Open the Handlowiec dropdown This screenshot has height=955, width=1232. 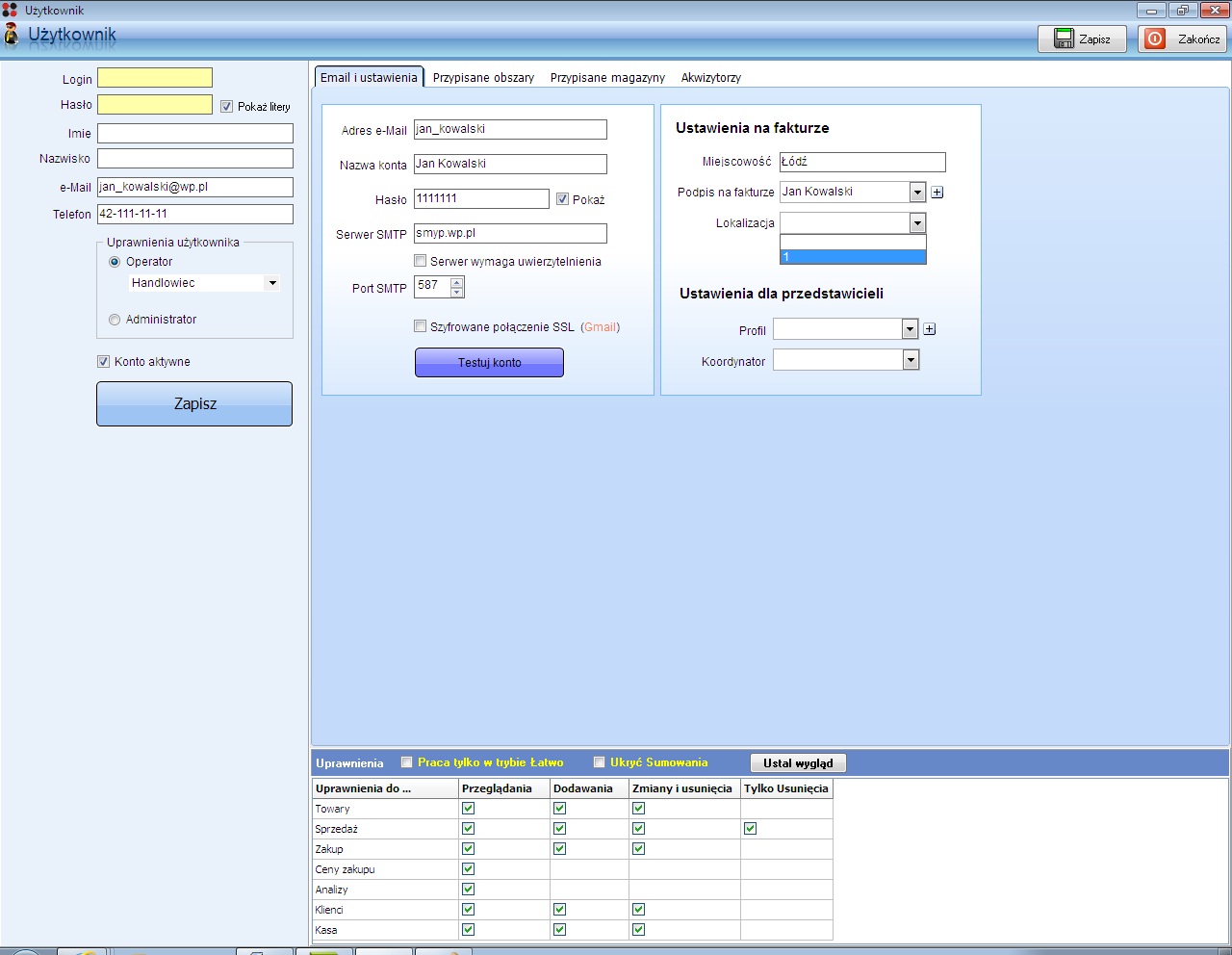click(x=272, y=283)
